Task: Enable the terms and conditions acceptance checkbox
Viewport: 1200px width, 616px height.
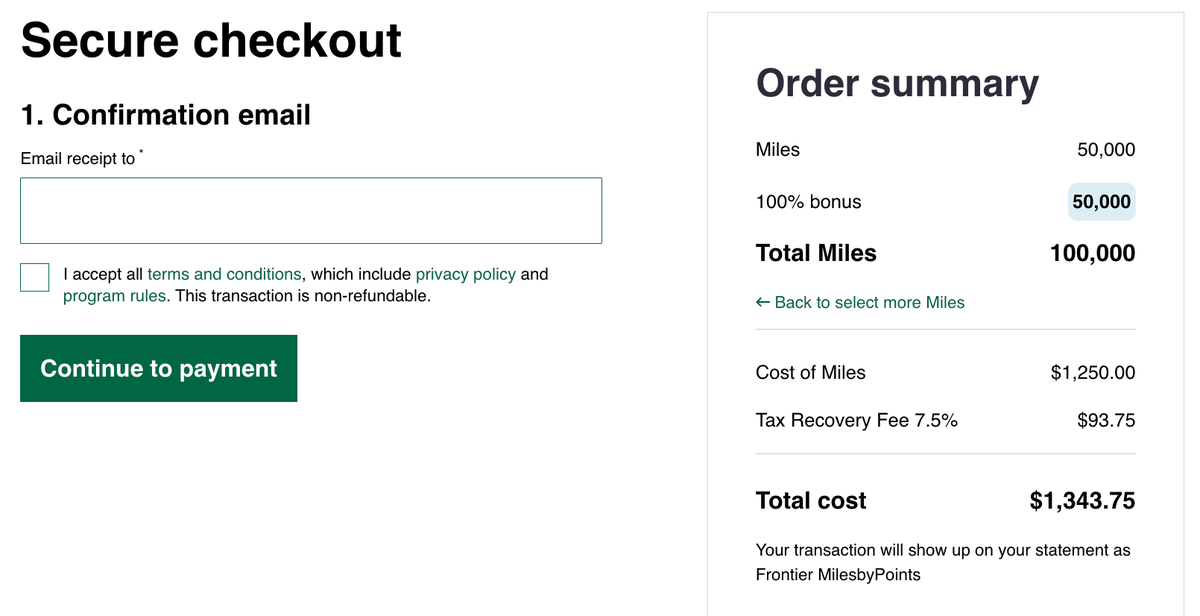Action: [34, 277]
